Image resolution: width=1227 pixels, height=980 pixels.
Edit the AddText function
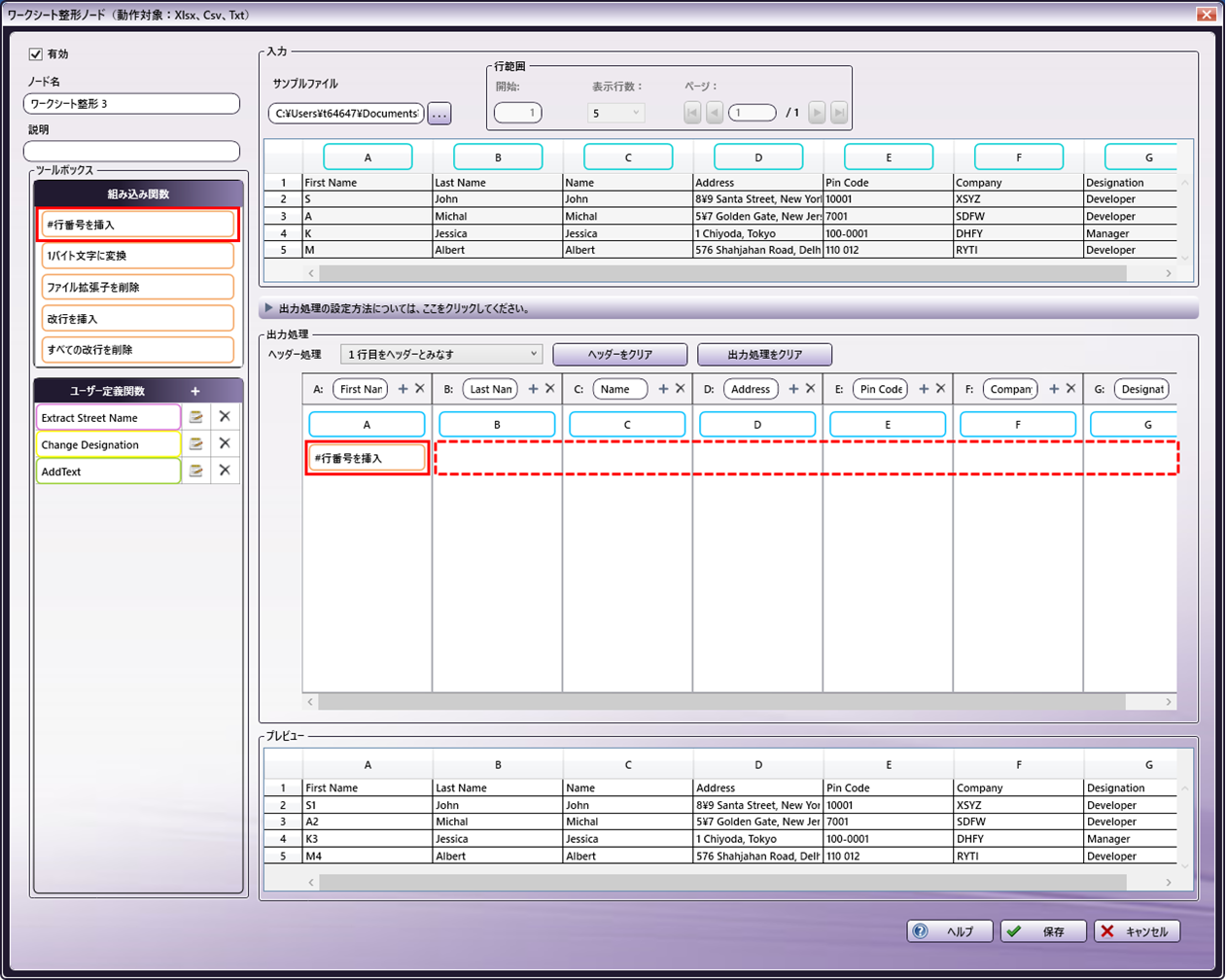coord(196,472)
